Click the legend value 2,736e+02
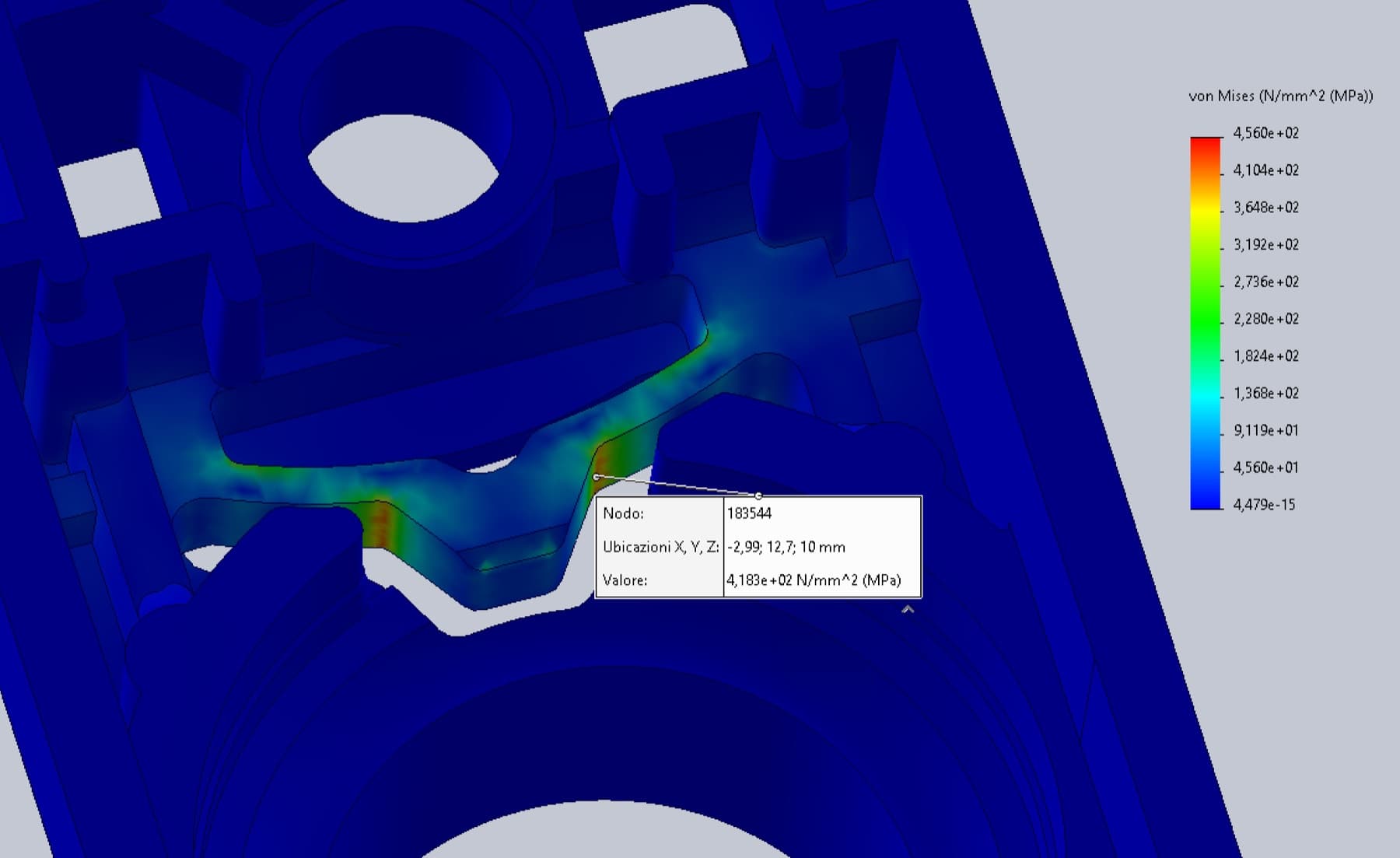The height and width of the screenshot is (858, 1400). click(x=1266, y=282)
